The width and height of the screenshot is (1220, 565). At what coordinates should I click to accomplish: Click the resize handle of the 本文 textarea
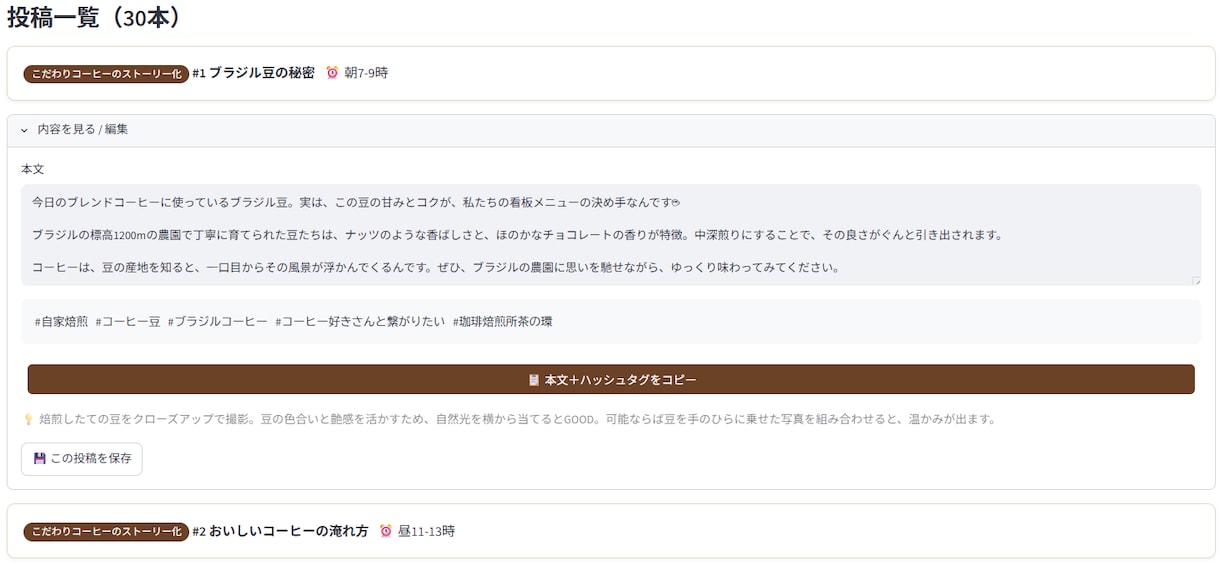[1196, 281]
